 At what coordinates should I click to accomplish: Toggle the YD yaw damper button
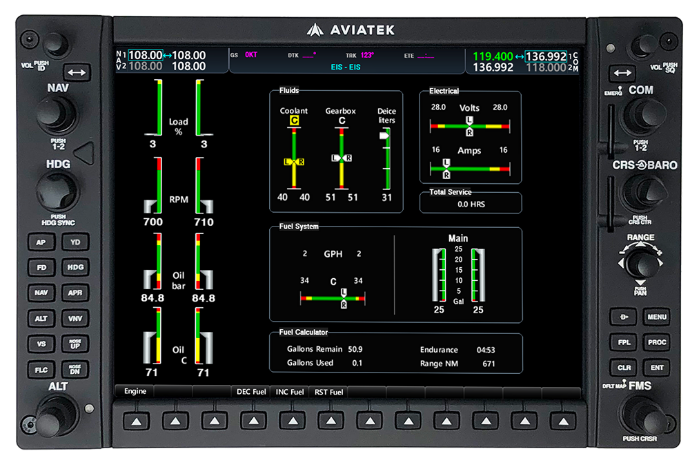pos(74,242)
